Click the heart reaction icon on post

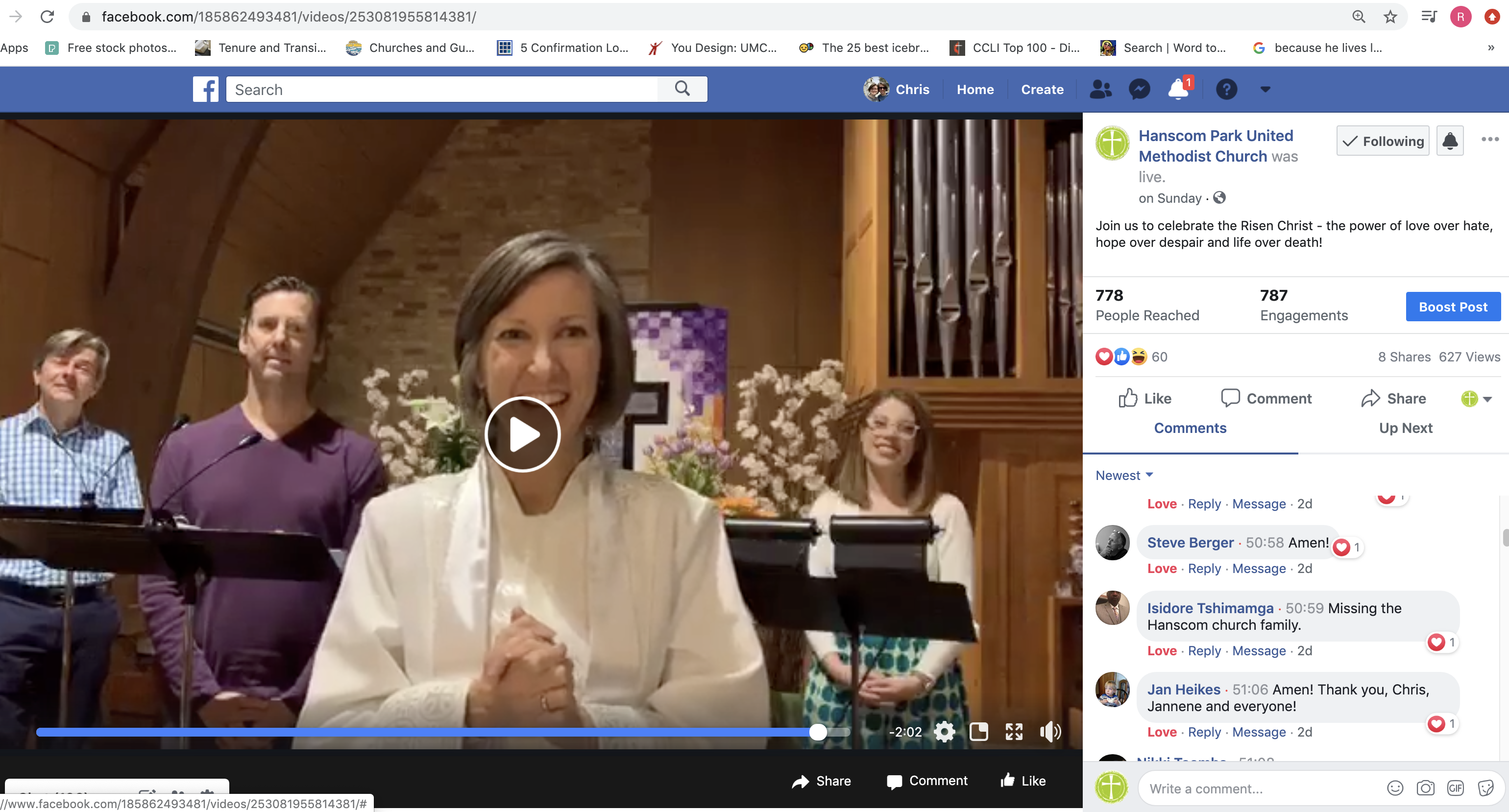[x=1104, y=357]
